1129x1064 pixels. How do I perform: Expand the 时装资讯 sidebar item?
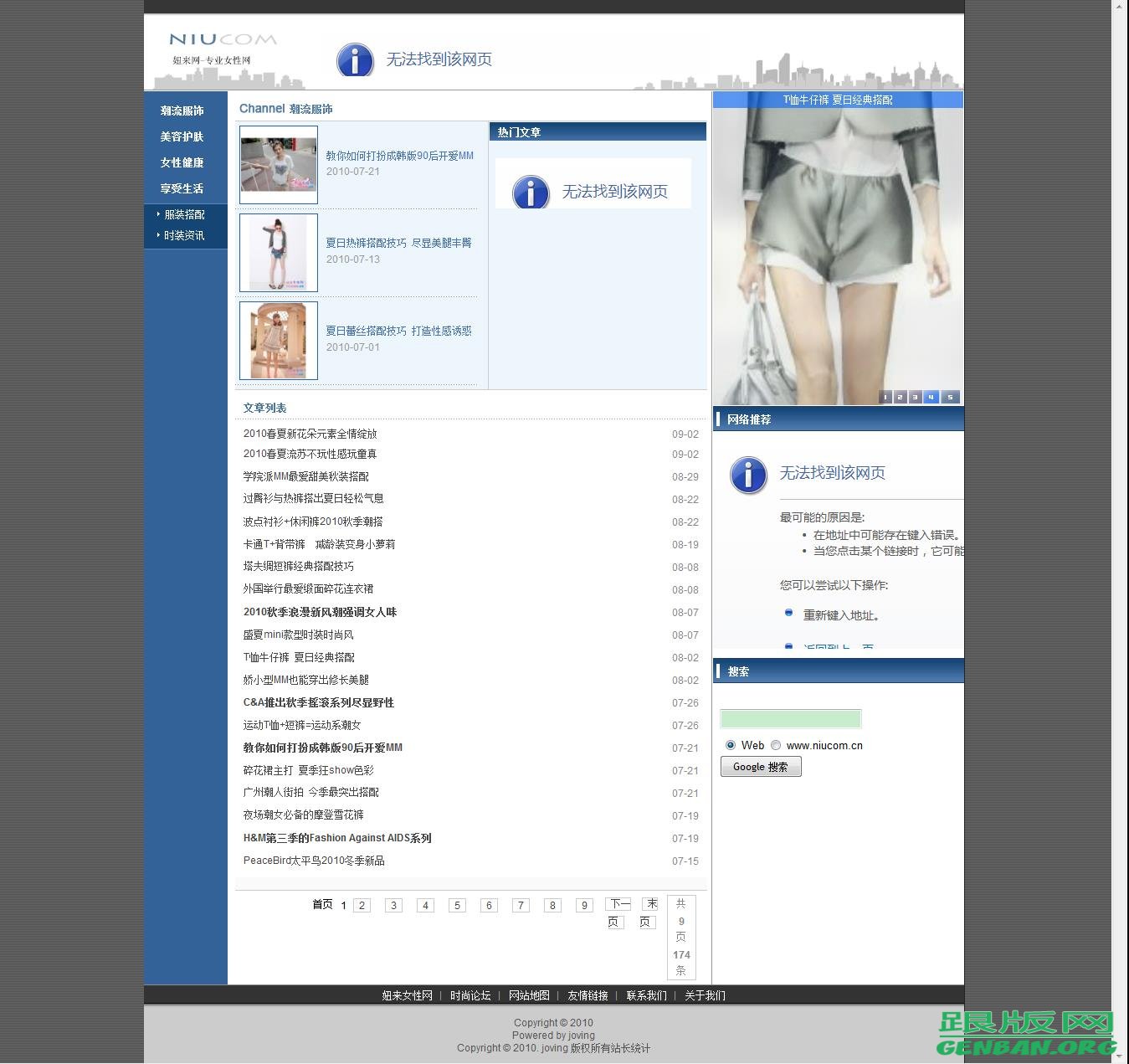185,236
